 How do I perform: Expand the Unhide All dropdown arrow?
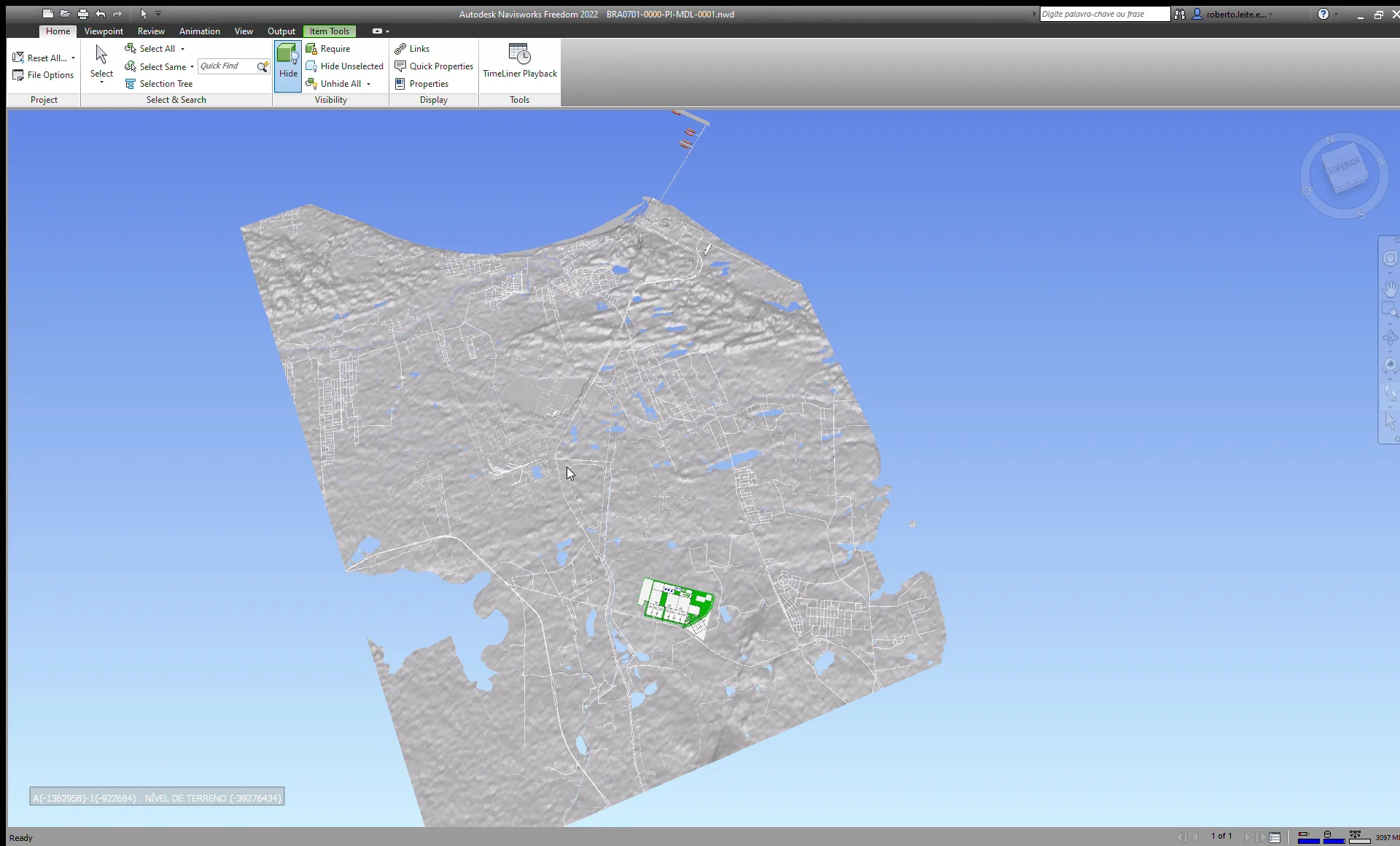pyautogui.click(x=369, y=84)
